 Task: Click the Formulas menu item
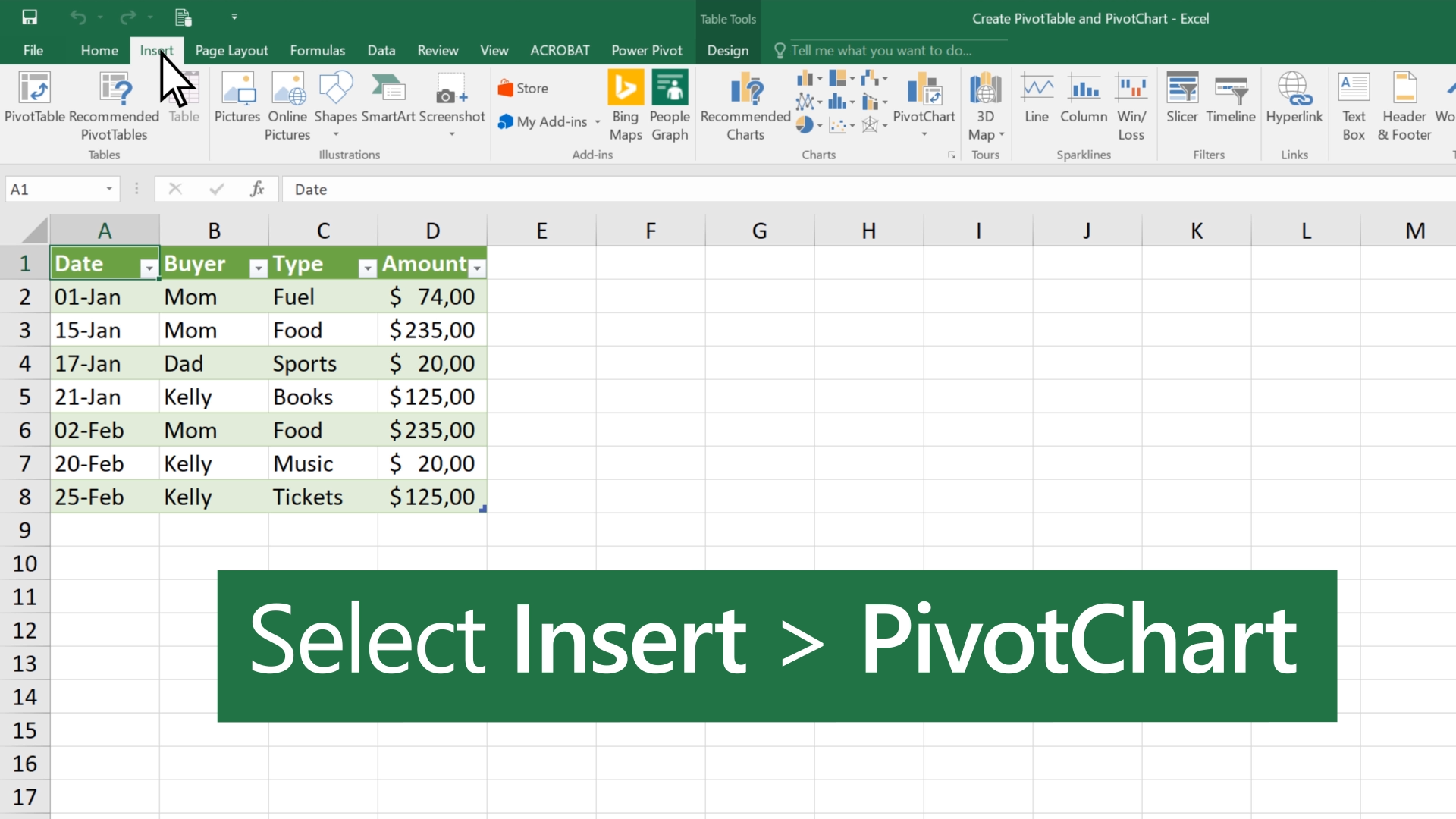(x=317, y=50)
